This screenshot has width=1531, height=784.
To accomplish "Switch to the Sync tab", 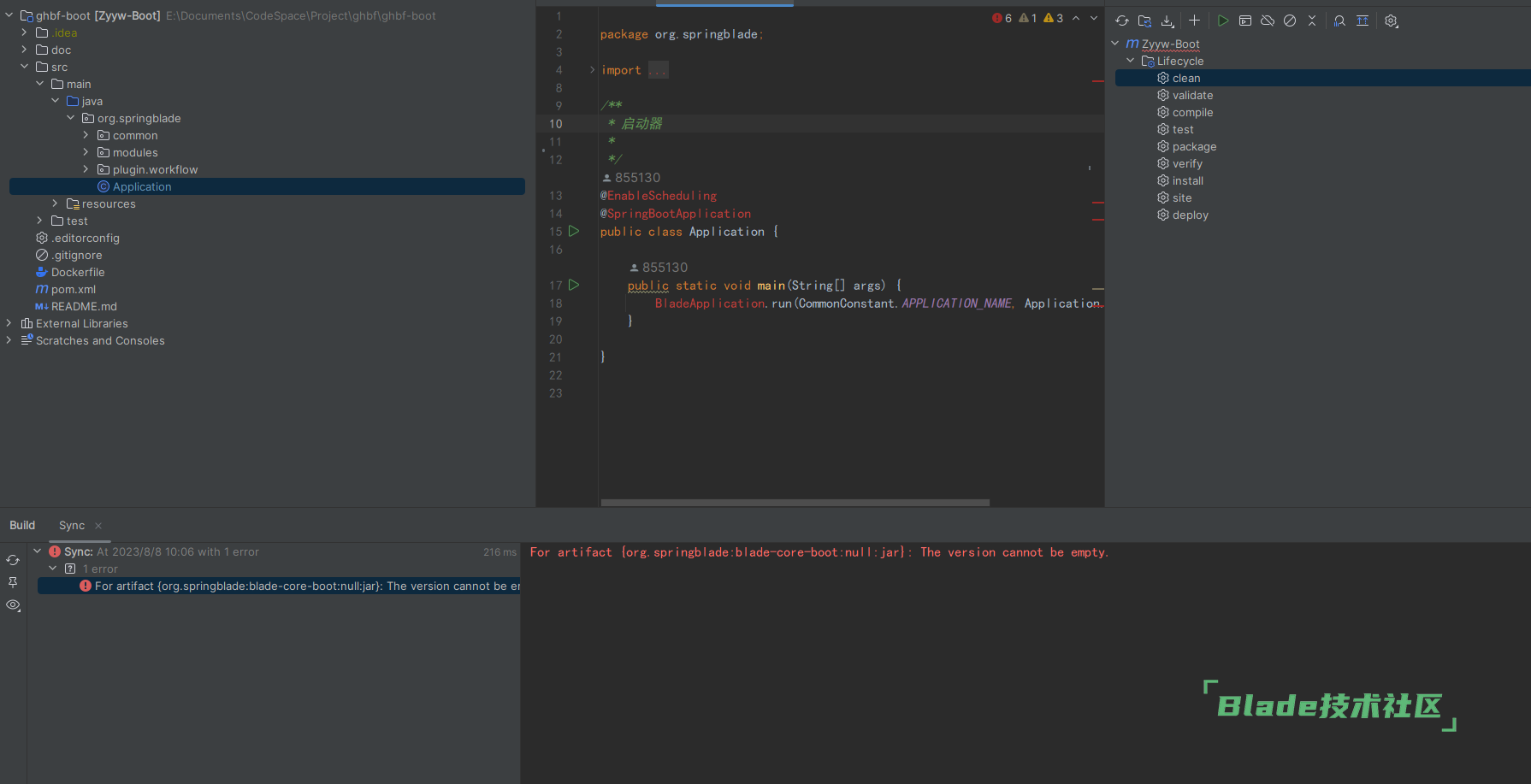I will [72, 525].
